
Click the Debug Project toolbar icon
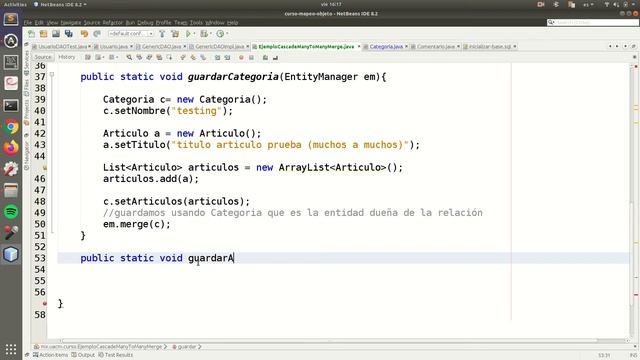coord(204,34)
